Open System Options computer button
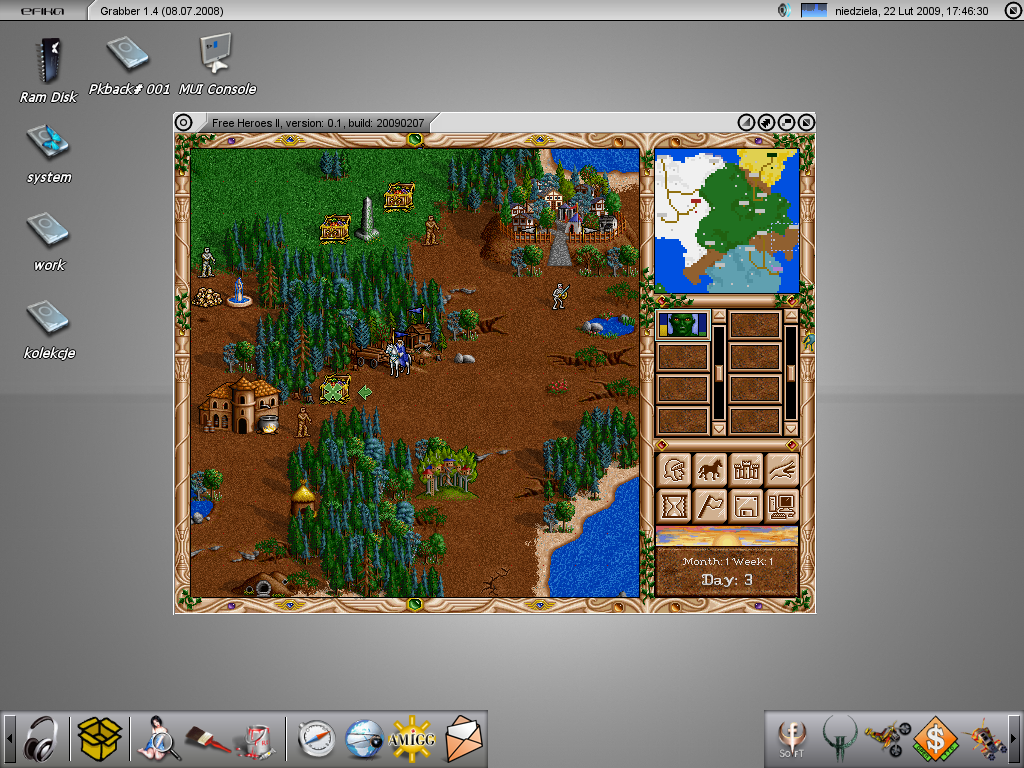Image resolution: width=1024 pixels, height=768 pixels. [x=782, y=505]
